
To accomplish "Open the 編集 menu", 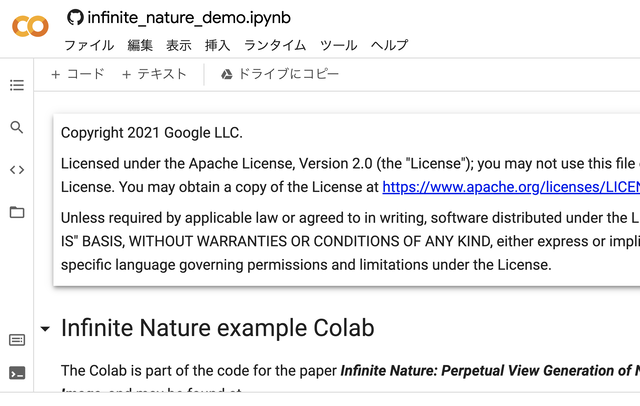I will [140, 45].
